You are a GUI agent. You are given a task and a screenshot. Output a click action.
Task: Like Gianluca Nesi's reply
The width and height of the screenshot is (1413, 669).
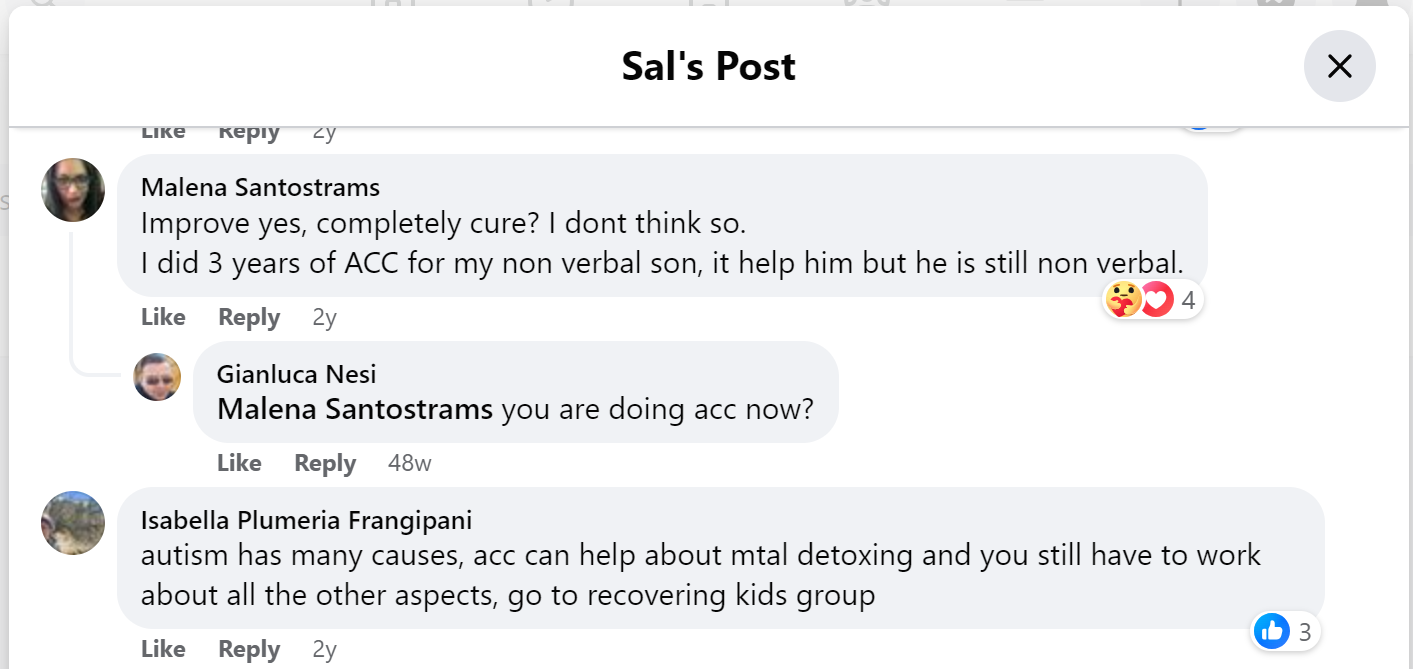coord(239,463)
